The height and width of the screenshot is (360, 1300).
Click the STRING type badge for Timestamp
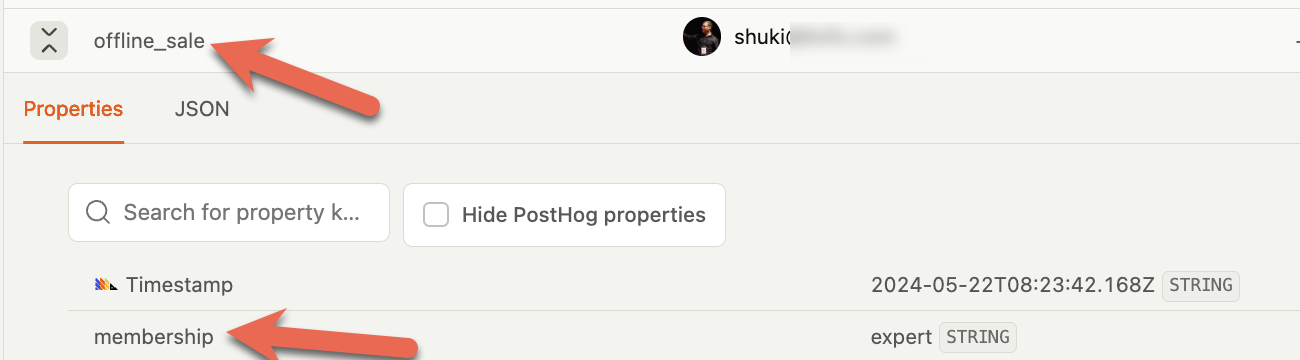(x=1201, y=285)
